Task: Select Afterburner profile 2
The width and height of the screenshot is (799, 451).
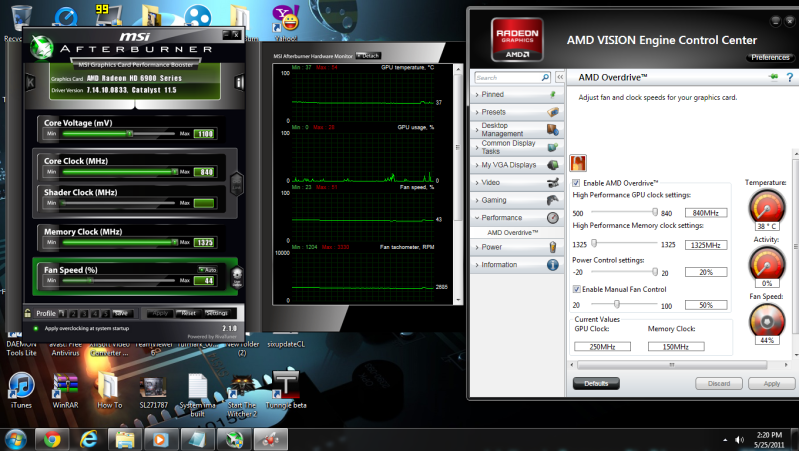Action: [x=73, y=313]
